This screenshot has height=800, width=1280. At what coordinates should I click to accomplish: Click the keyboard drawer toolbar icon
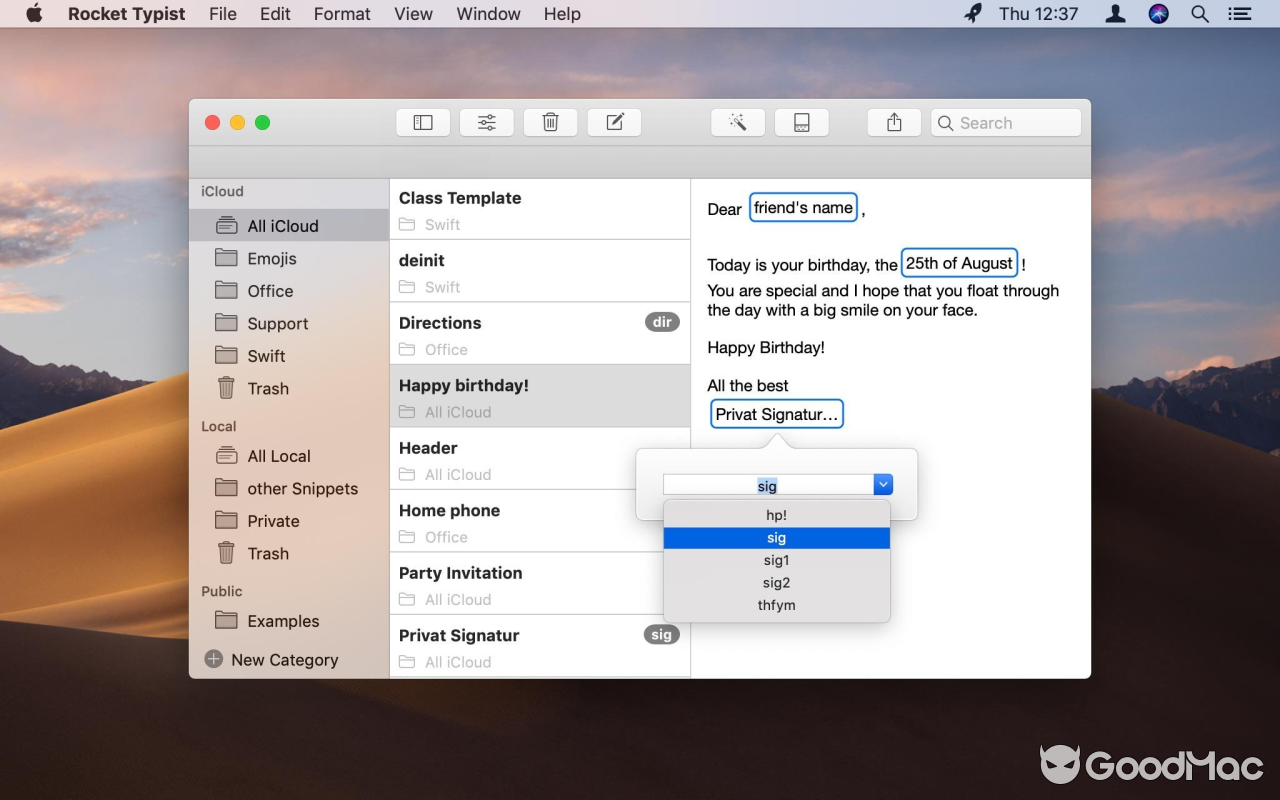tap(802, 121)
